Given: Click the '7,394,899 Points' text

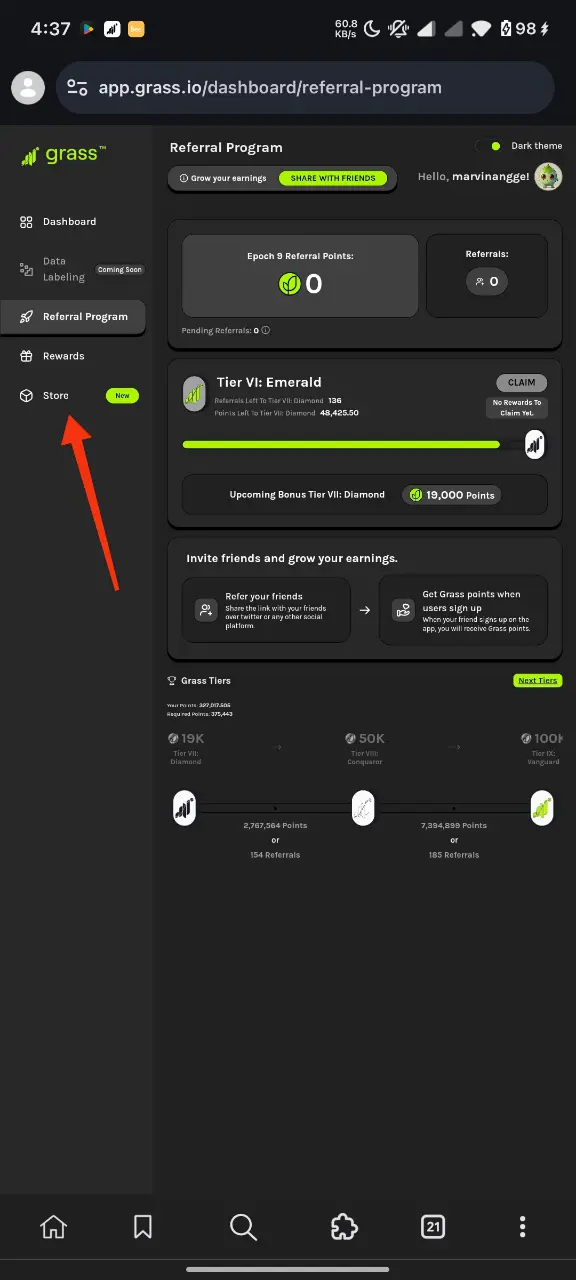Looking at the screenshot, I should 454,826.
